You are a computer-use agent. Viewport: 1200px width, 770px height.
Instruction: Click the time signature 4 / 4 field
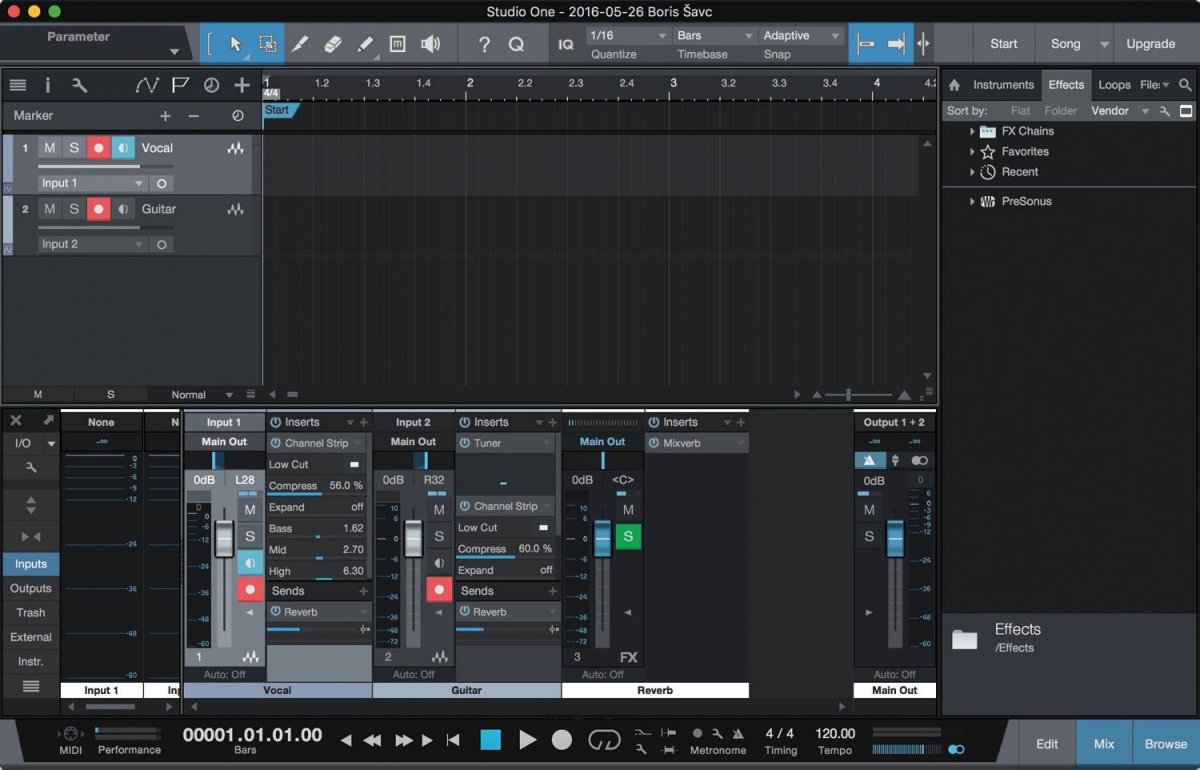click(x=780, y=734)
